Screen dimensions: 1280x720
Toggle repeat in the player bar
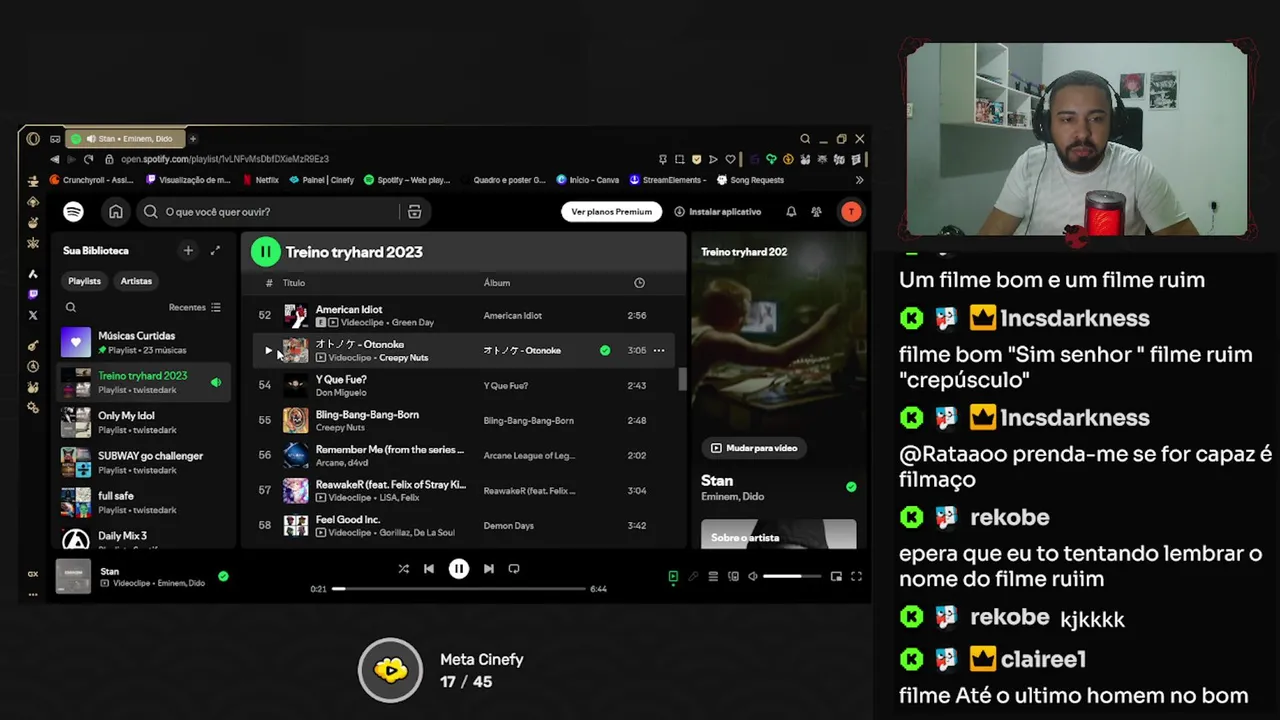click(514, 569)
